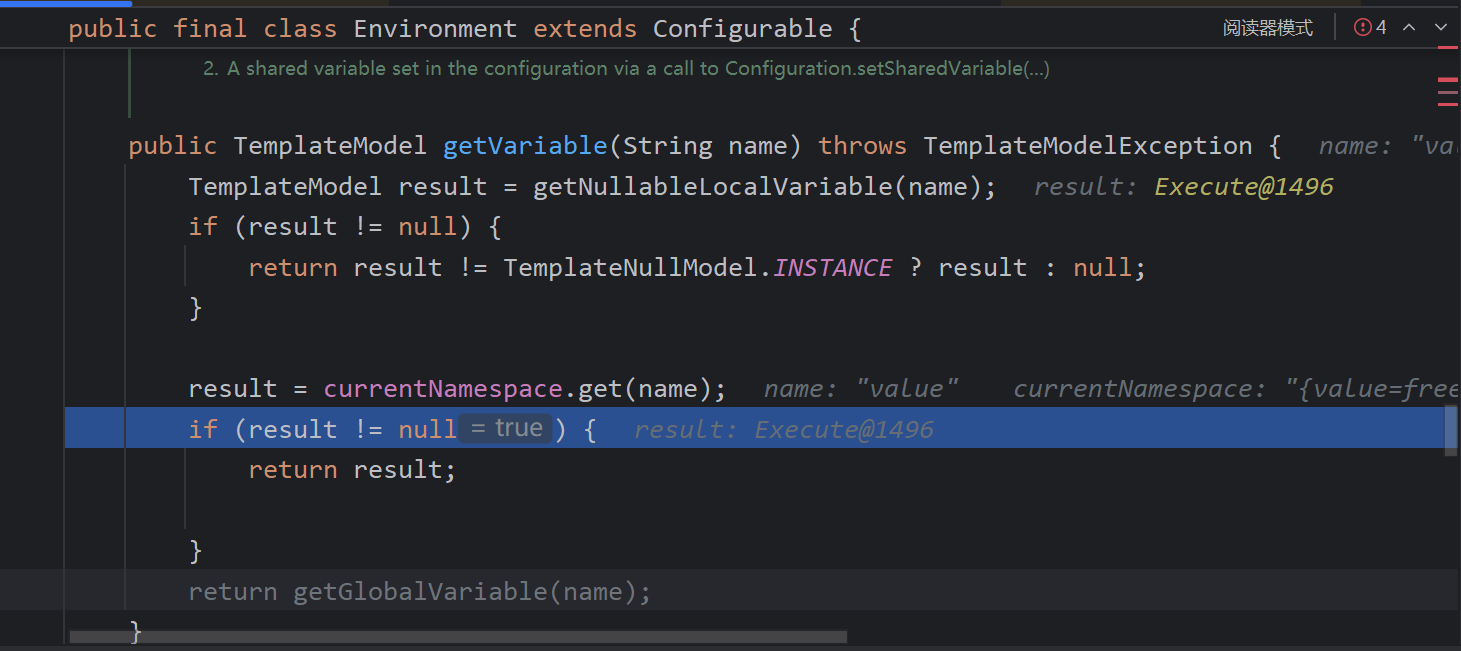Click currentNamespace field in the get call
Screen dimensions: 1461x651
[443, 389]
